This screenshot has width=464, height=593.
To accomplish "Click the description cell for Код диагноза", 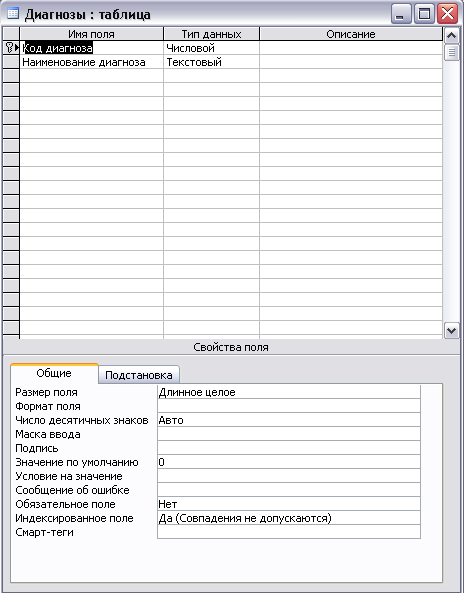I will 351,48.
